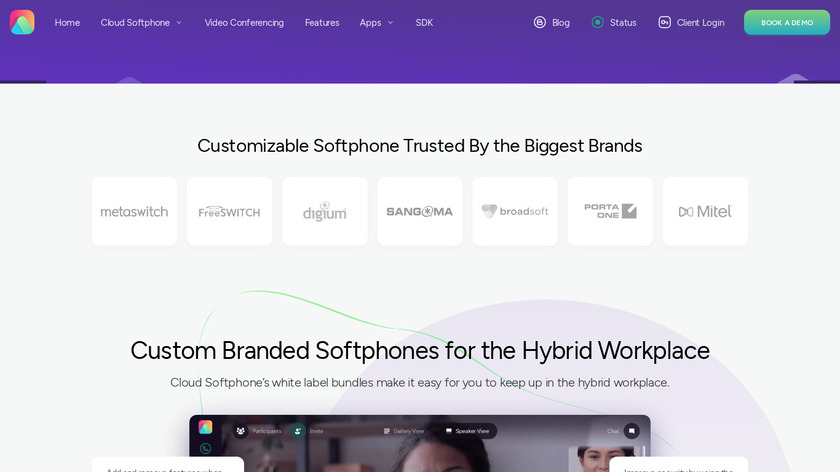The height and width of the screenshot is (472, 840).
Task: Expand the Apps dropdown chevron
Action: 391,23
